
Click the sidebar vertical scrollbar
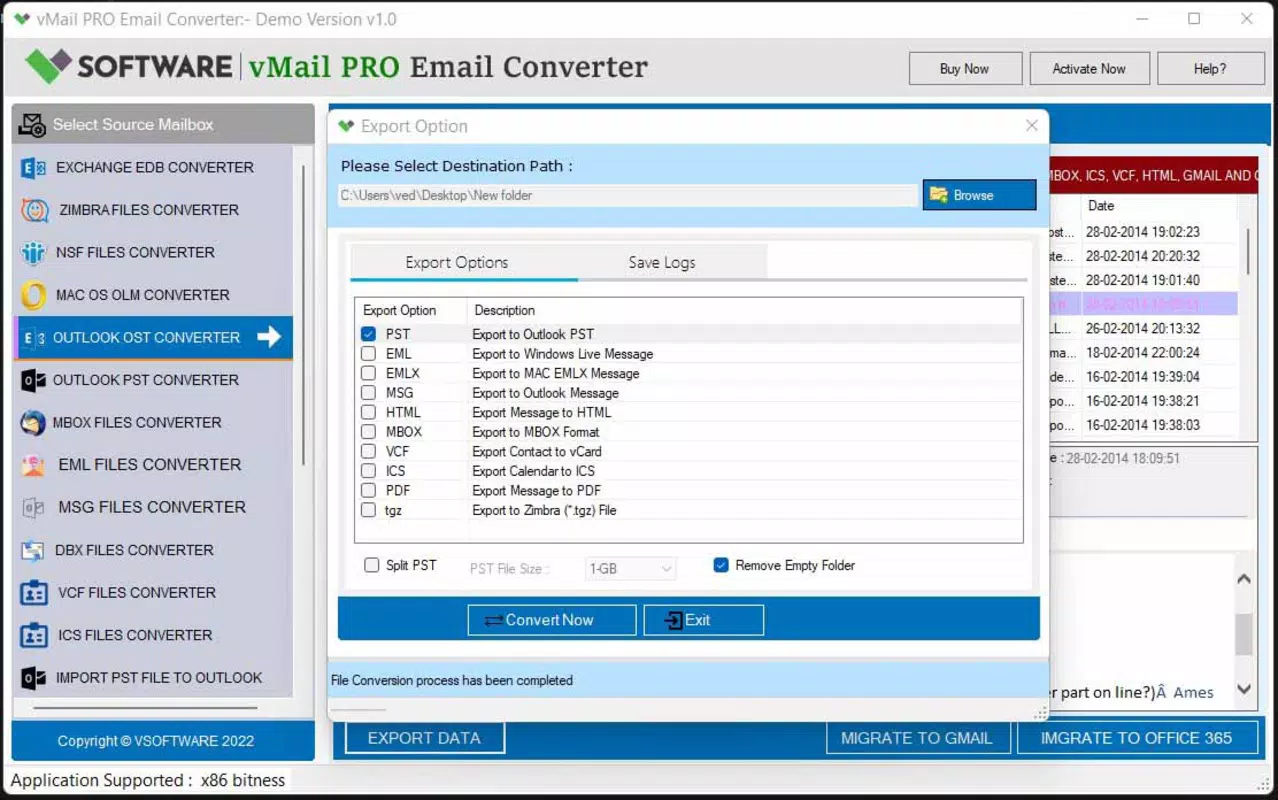(x=304, y=315)
